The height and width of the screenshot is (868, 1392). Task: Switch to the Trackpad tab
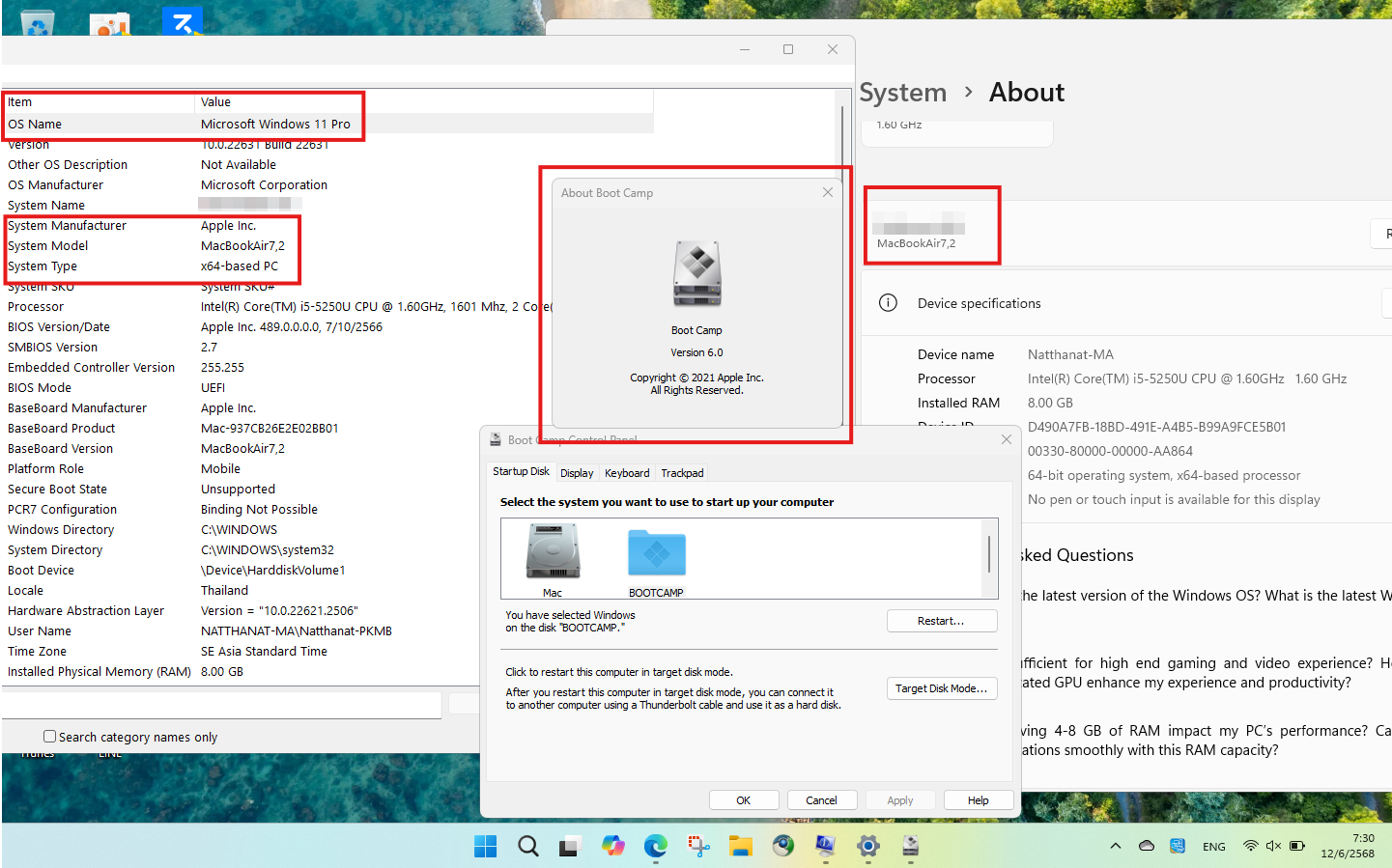(x=682, y=473)
